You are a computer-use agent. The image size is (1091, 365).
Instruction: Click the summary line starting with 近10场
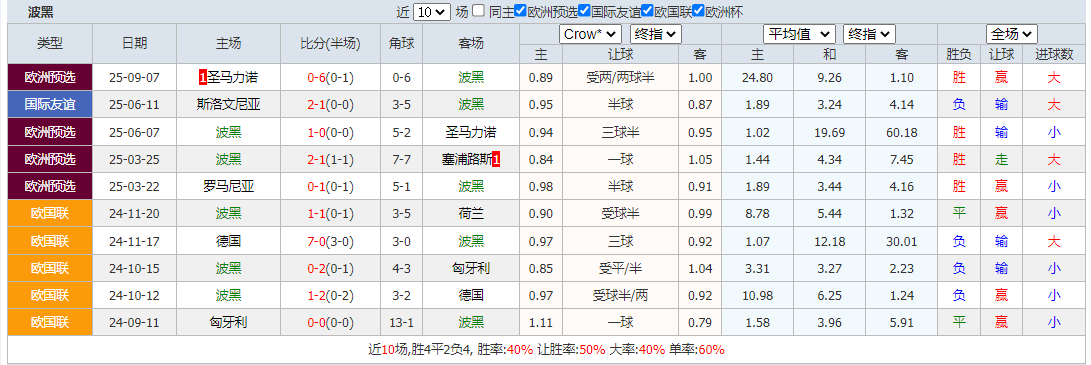pyautogui.click(x=546, y=350)
